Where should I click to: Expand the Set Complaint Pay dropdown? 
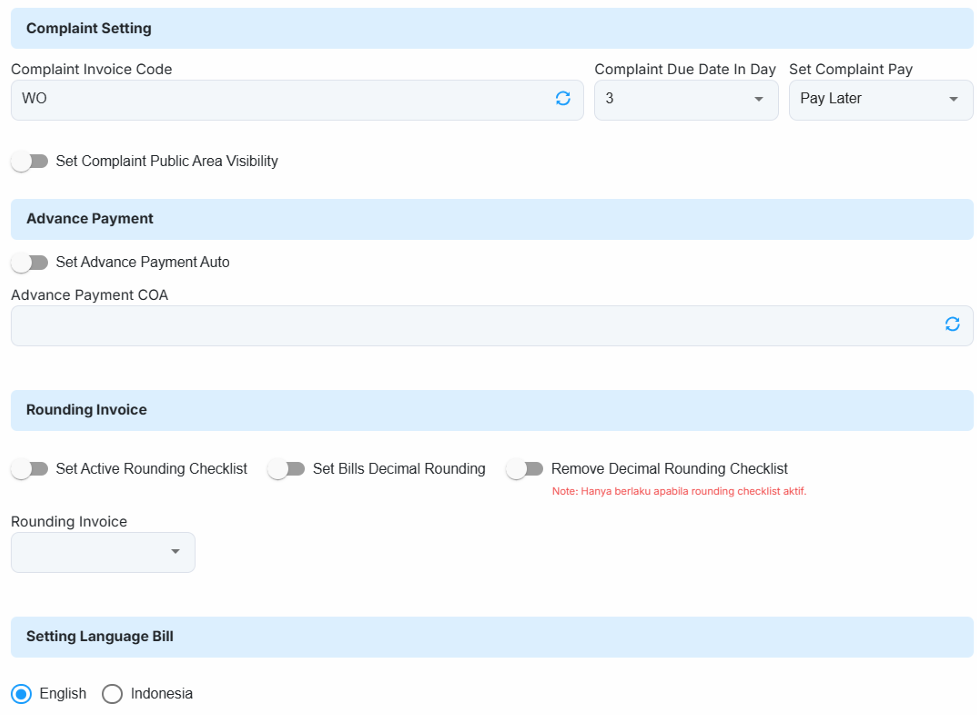click(880, 100)
